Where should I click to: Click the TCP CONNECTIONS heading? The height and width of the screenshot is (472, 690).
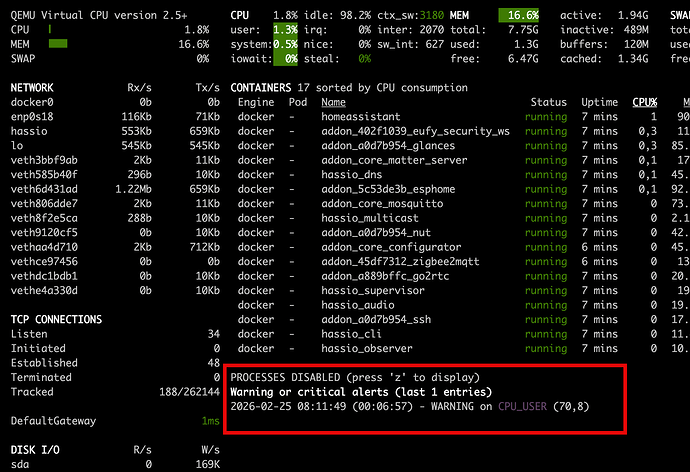click(56, 320)
